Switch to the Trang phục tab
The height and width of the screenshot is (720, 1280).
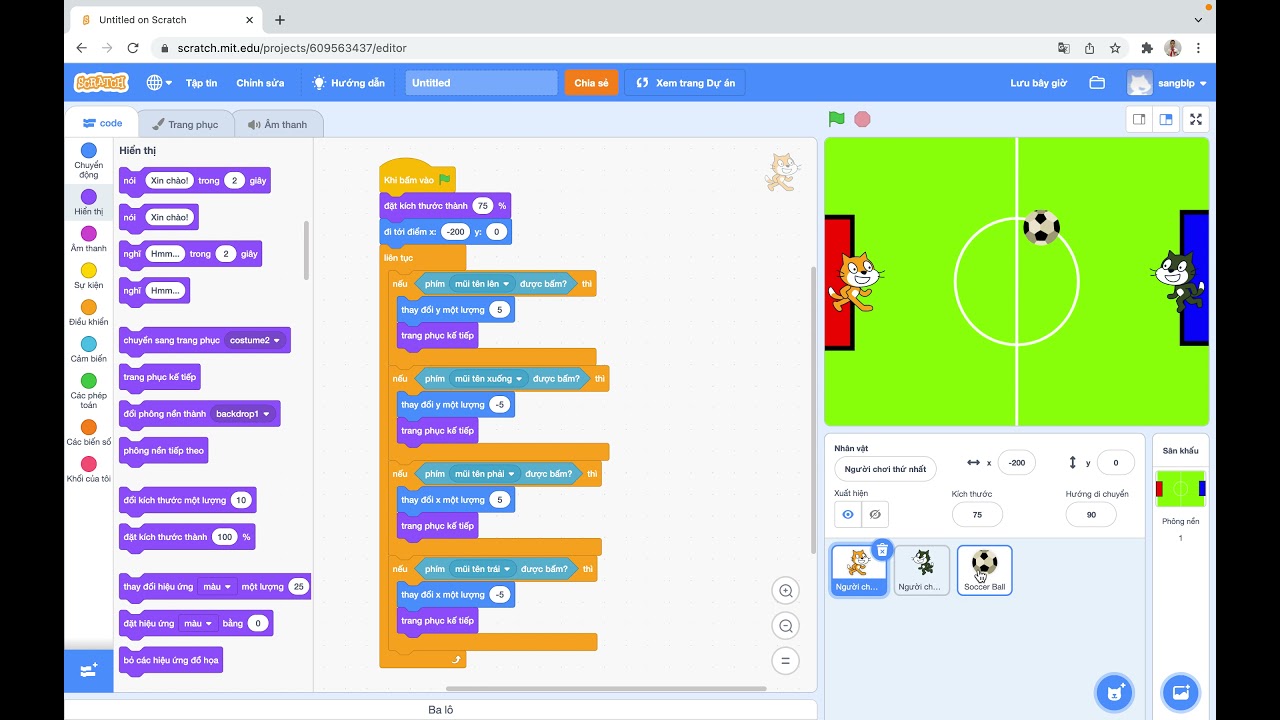[x=185, y=124]
